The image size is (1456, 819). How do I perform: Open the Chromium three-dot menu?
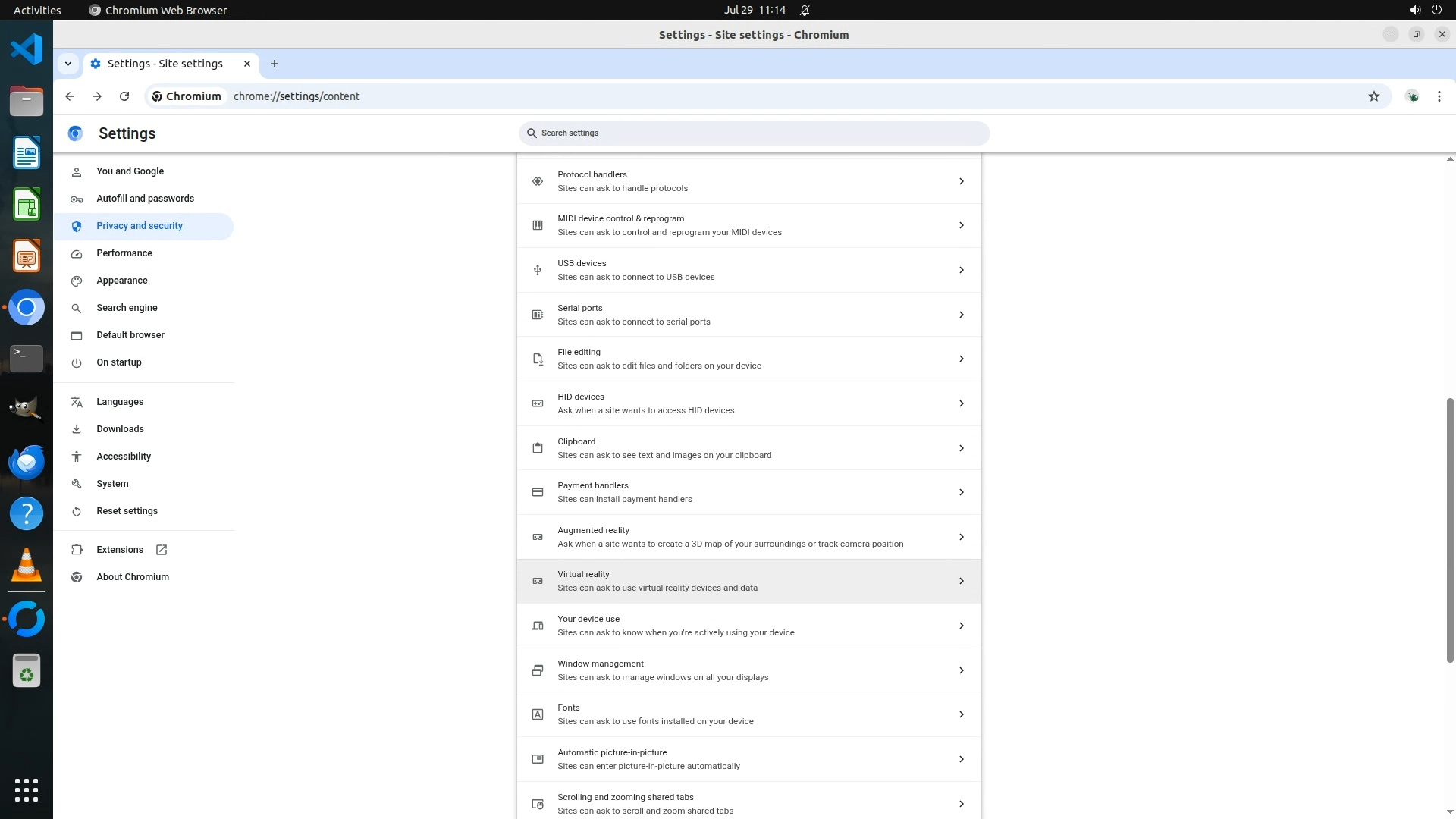(1439, 96)
